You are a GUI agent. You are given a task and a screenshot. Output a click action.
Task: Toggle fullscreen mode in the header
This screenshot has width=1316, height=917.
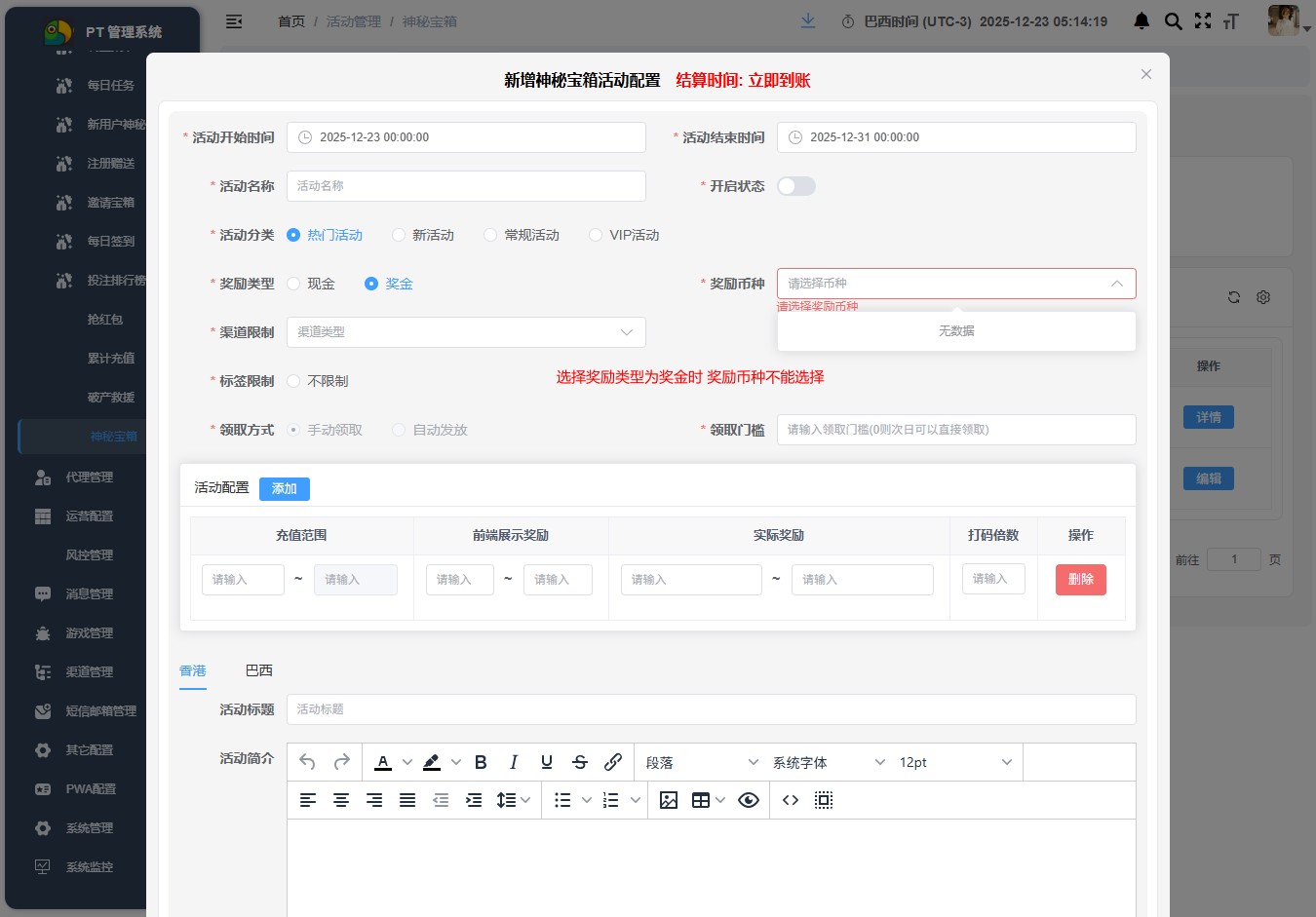(x=1203, y=20)
